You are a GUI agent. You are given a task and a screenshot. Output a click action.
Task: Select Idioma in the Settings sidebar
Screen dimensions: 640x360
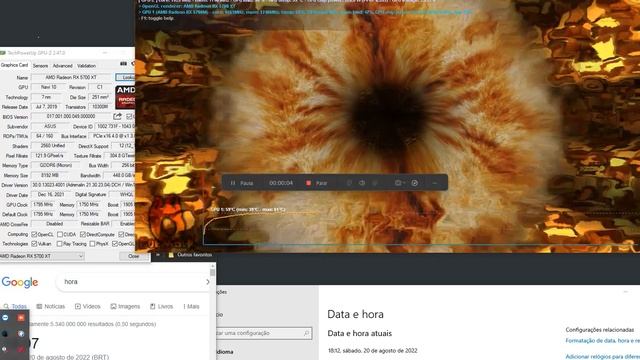[224, 352]
